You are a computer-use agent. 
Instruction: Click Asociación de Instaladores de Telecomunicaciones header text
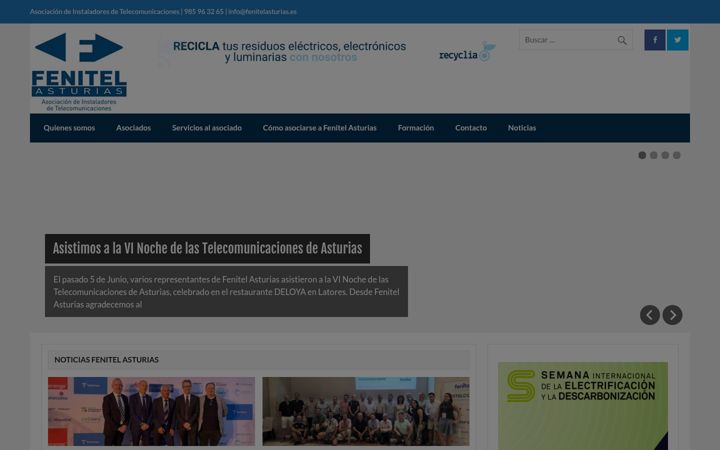[105, 11]
